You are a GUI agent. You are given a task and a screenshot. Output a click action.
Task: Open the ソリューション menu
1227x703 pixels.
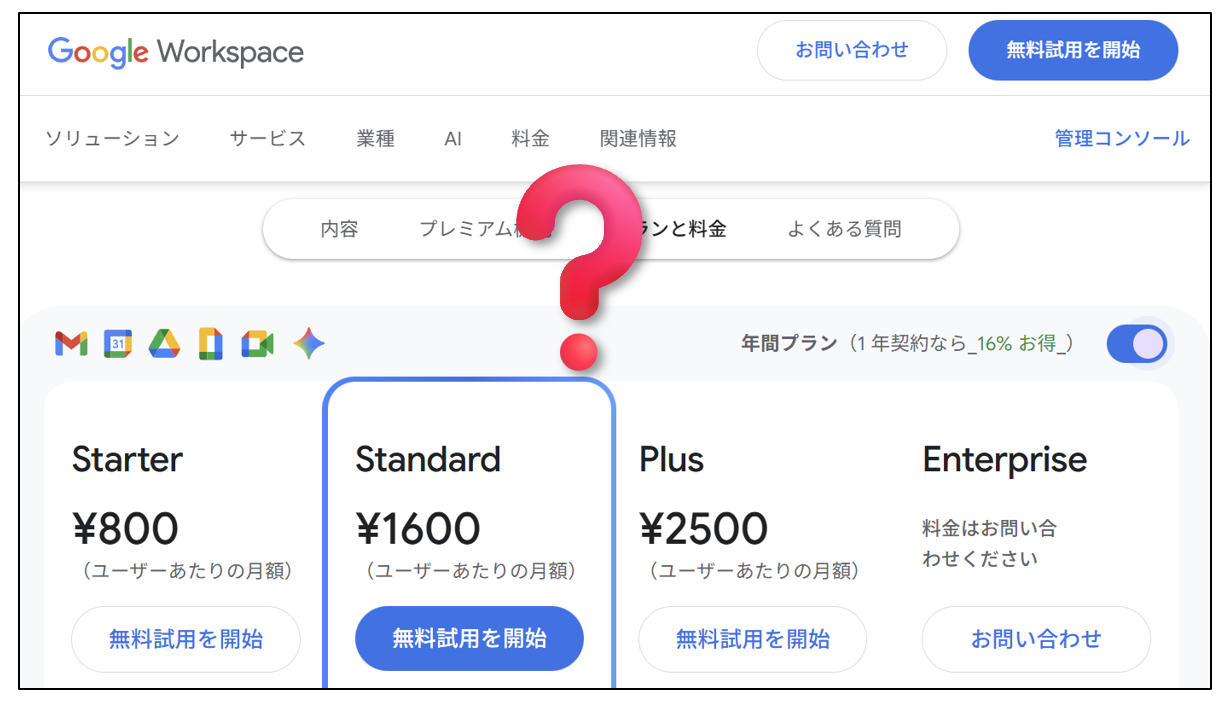pos(112,139)
